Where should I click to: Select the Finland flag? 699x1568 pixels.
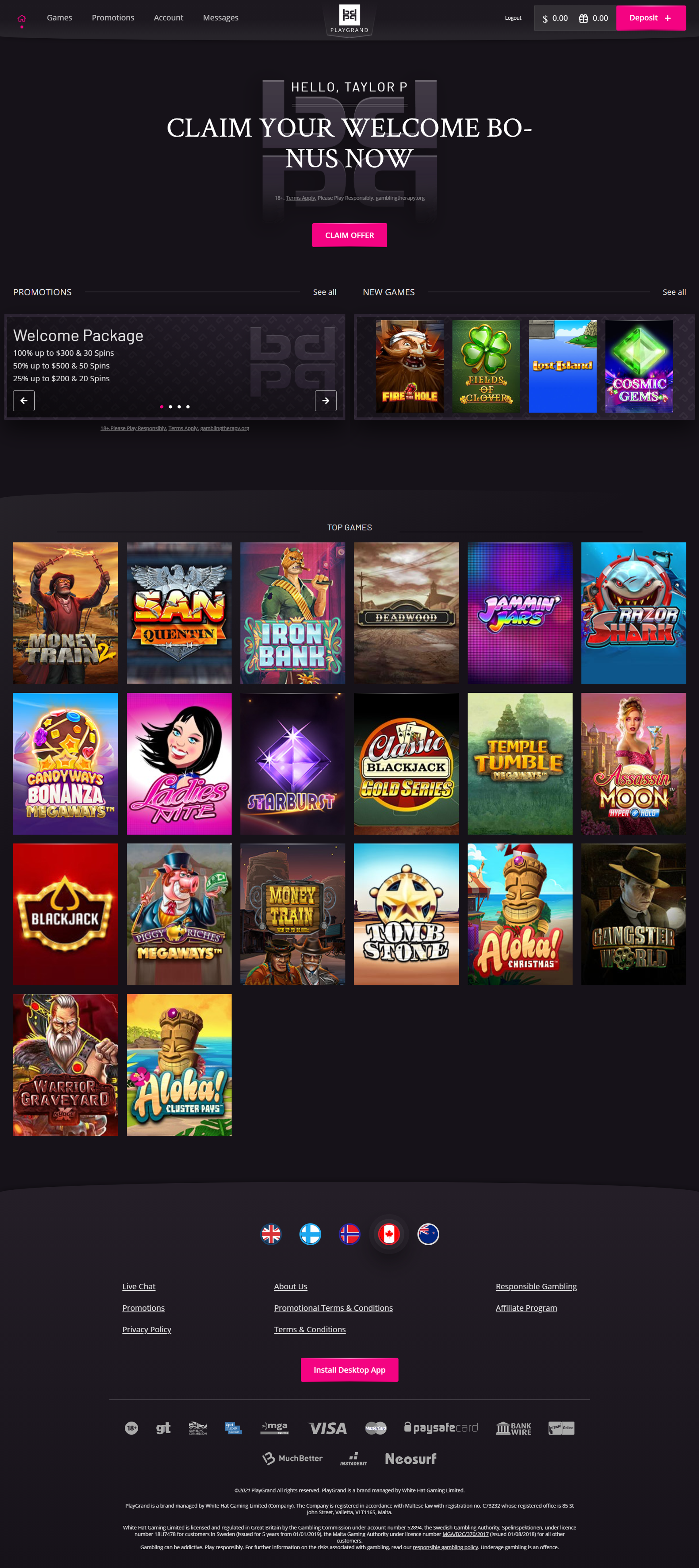click(x=310, y=1234)
